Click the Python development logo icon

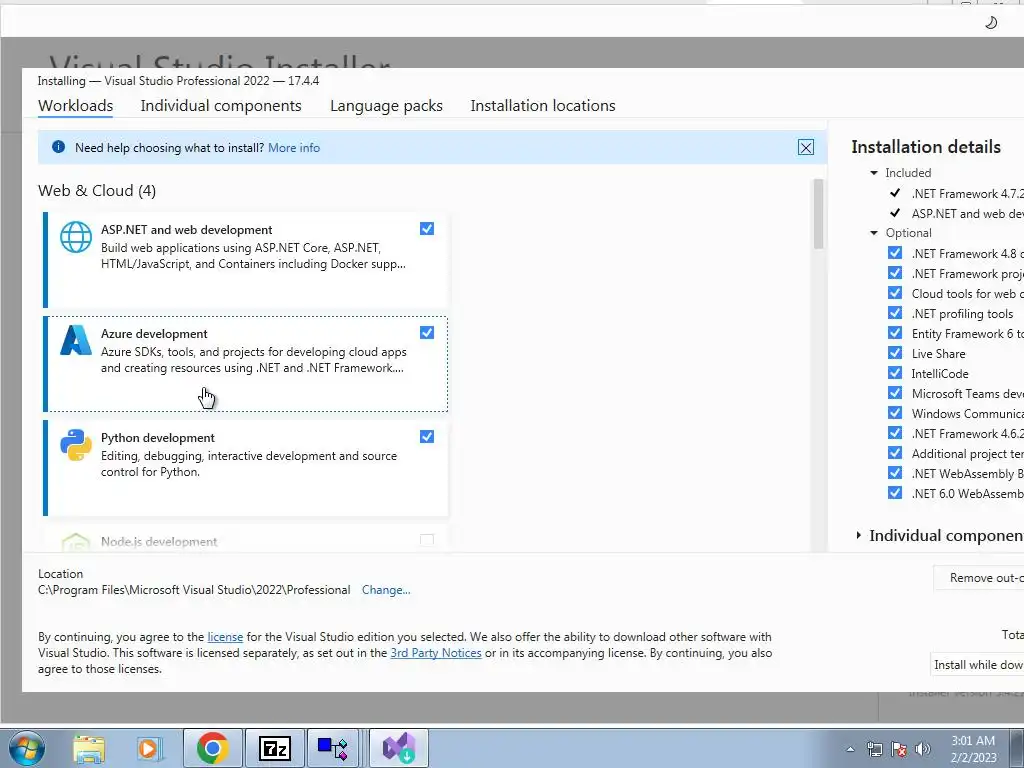[76, 445]
